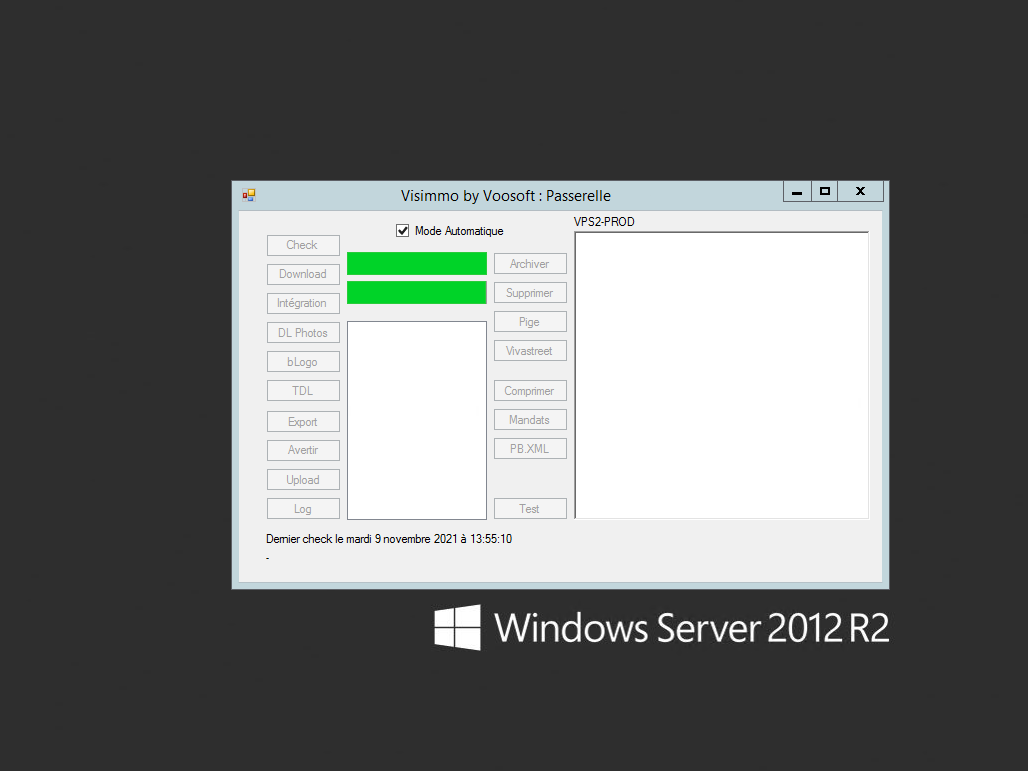This screenshot has height=771, width=1028.
Task: Launch the Comprimer function
Action: [x=530, y=391]
